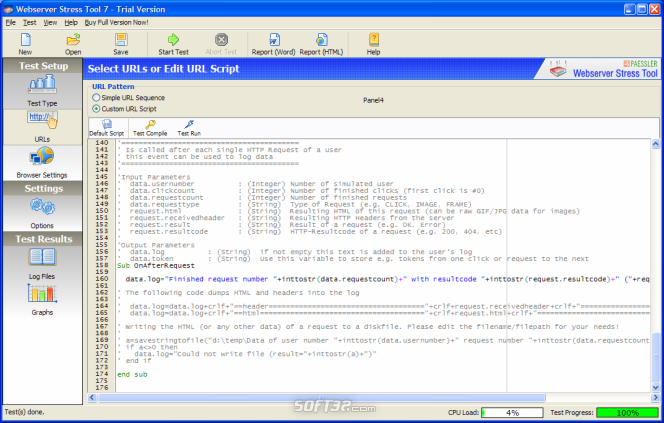664x423 pixels.
Task: Click the script editor scroll-up arrow
Action: [656, 144]
